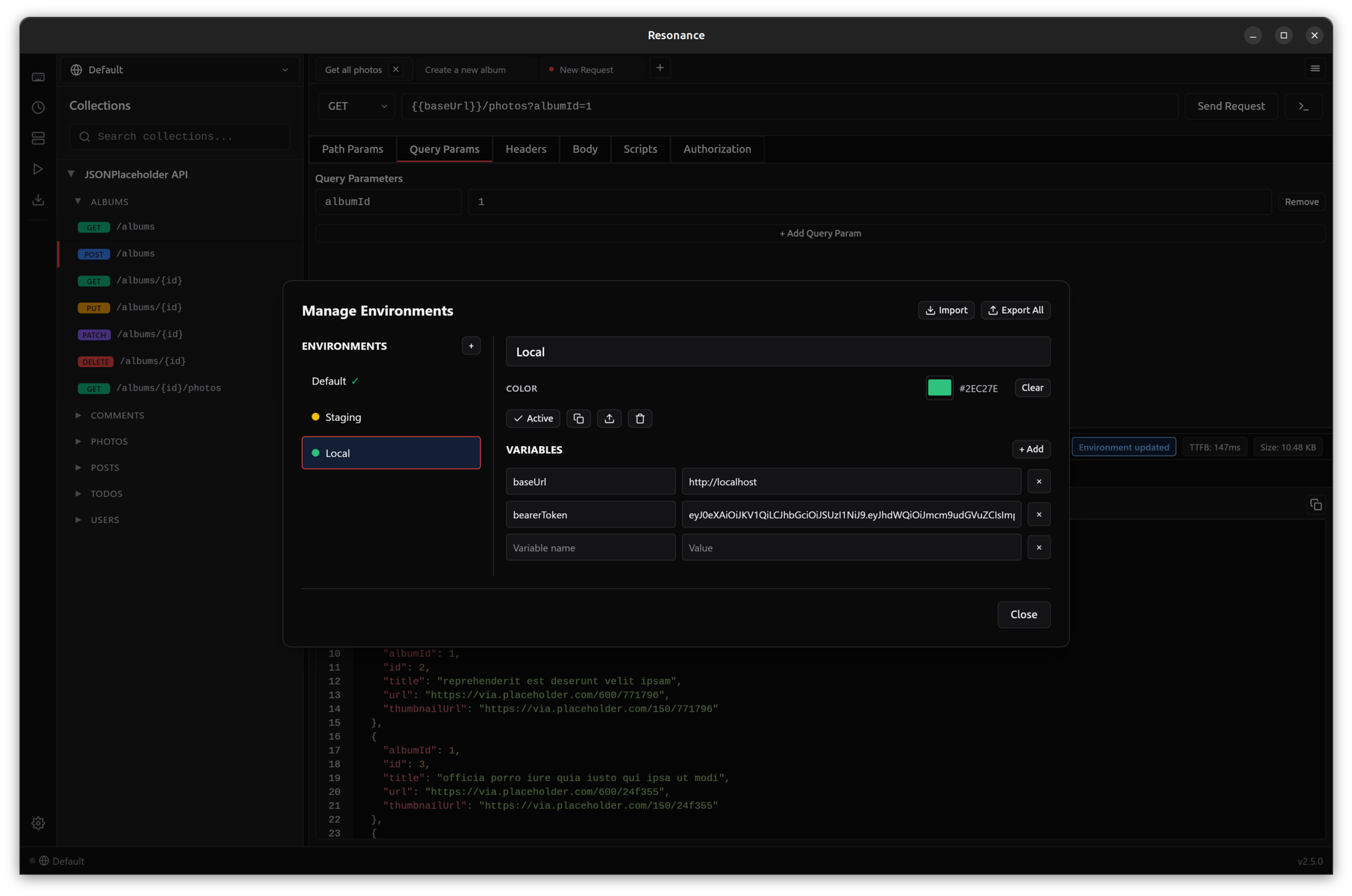Edit the Local environment name field
Viewport: 1352px width, 896px height.
(778, 351)
